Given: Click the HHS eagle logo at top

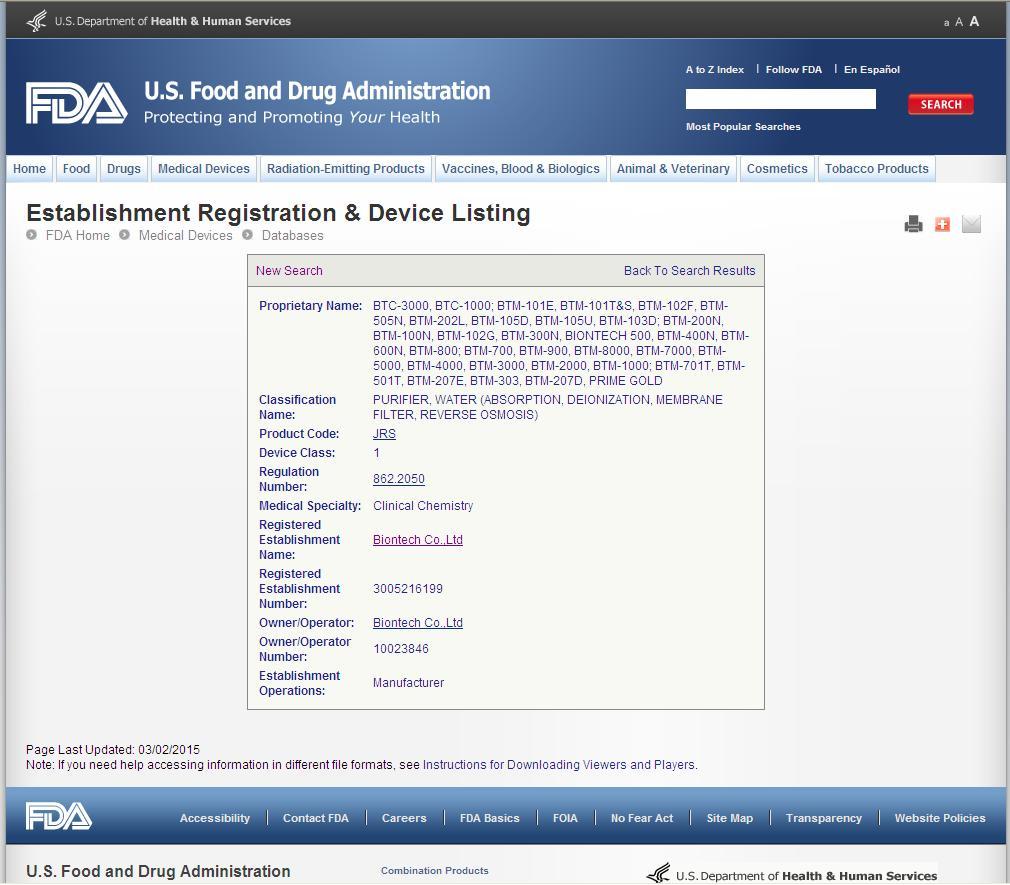Looking at the screenshot, I should pyautogui.click(x=37, y=20).
